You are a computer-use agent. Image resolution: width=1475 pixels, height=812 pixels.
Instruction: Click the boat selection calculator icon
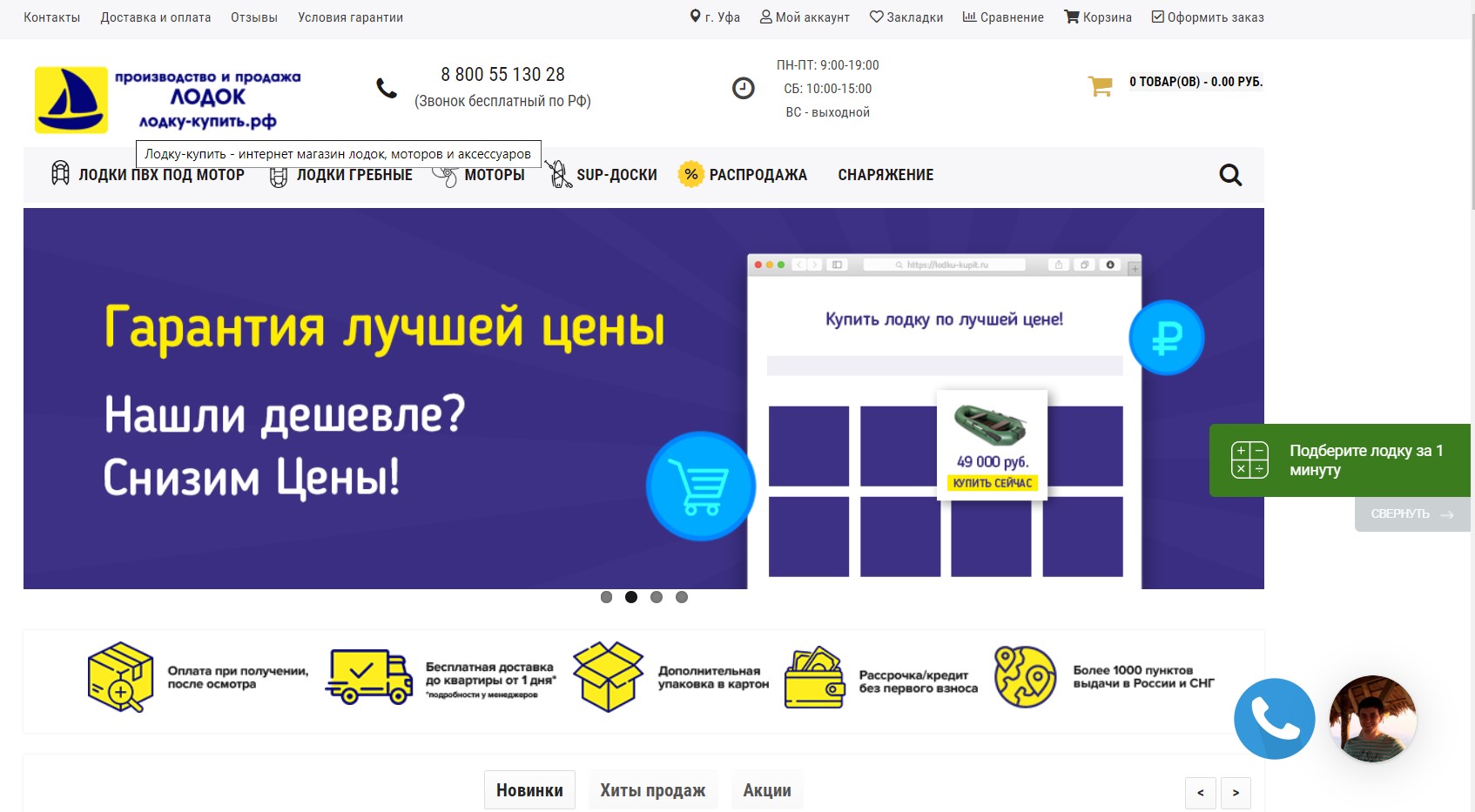coord(1249,460)
